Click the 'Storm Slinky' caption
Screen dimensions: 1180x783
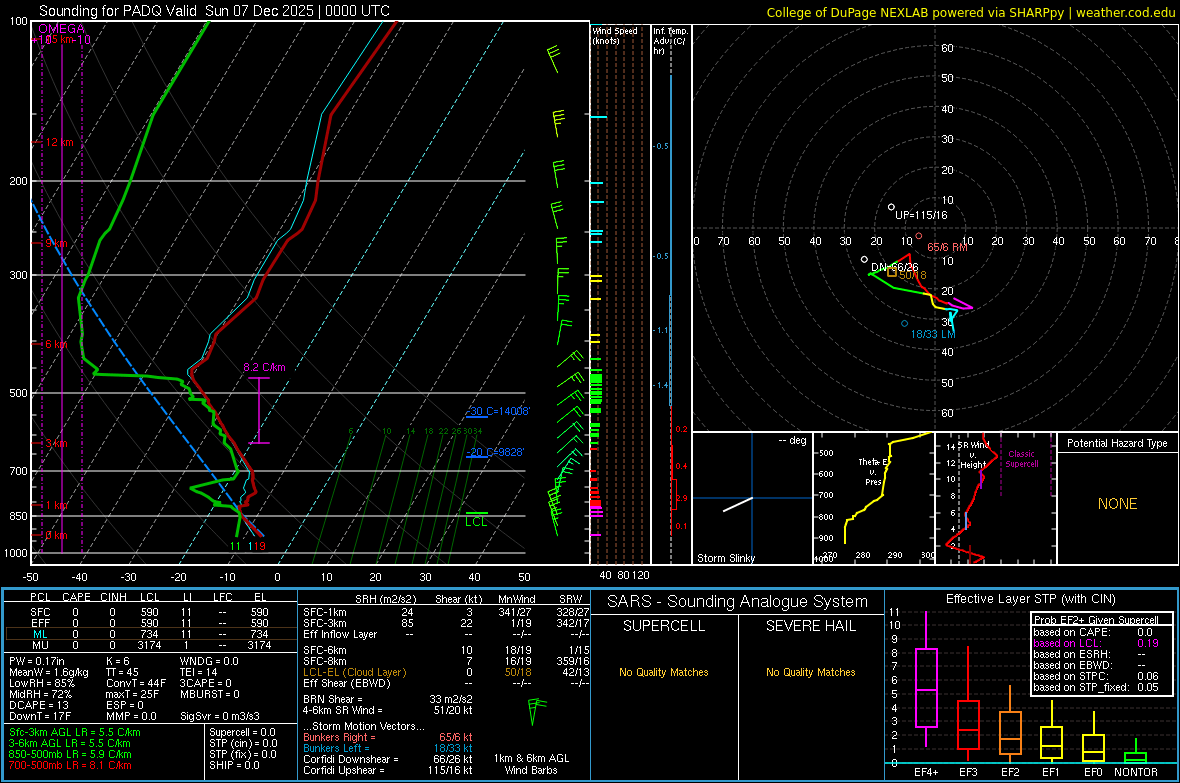pos(726,558)
